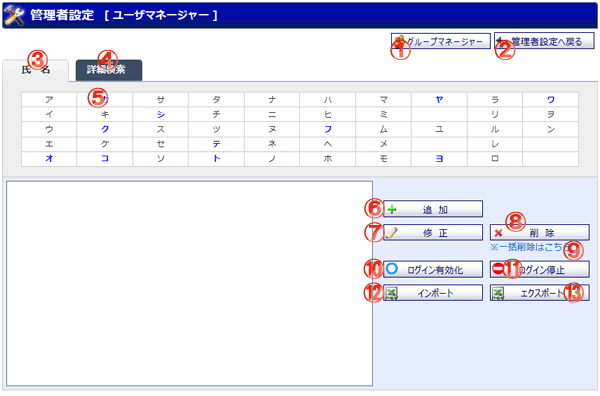This screenshot has width=600, height=396.
Task: Switch to the 氏名 tab
Action: pos(36,70)
